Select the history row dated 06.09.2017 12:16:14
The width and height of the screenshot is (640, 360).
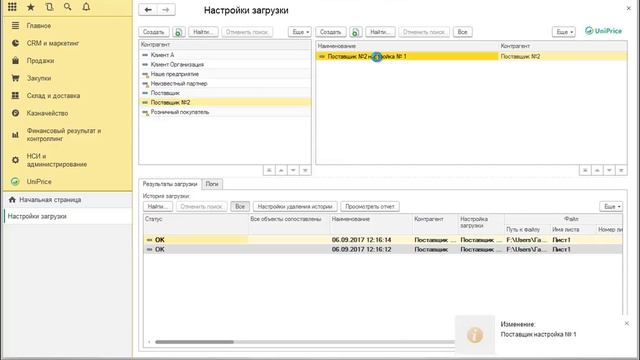click(x=383, y=240)
